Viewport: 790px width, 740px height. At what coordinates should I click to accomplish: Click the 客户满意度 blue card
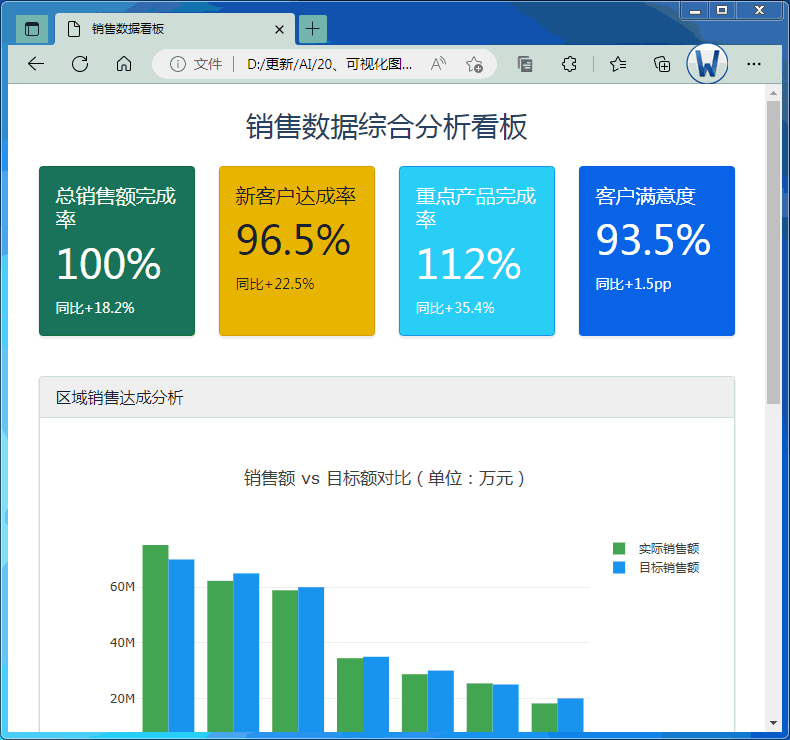[x=656, y=251]
